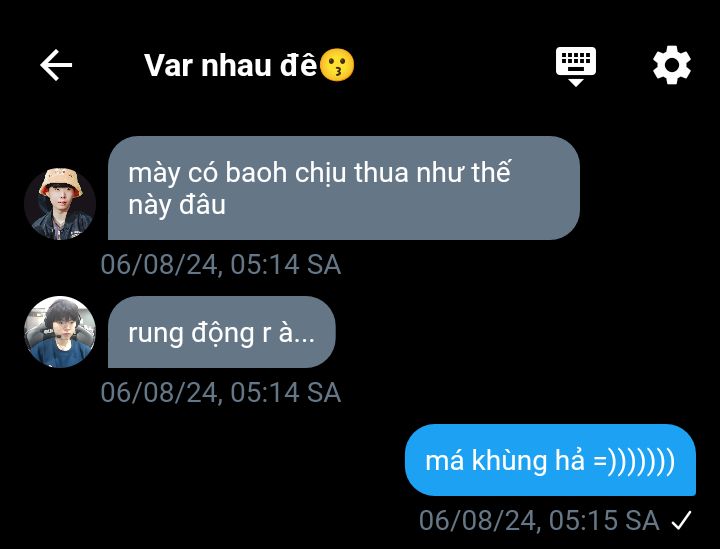Image resolution: width=720 pixels, height=549 pixels.
Task: Tap the first 06/08/24, 05:14 SA timestamp
Action: (221, 264)
